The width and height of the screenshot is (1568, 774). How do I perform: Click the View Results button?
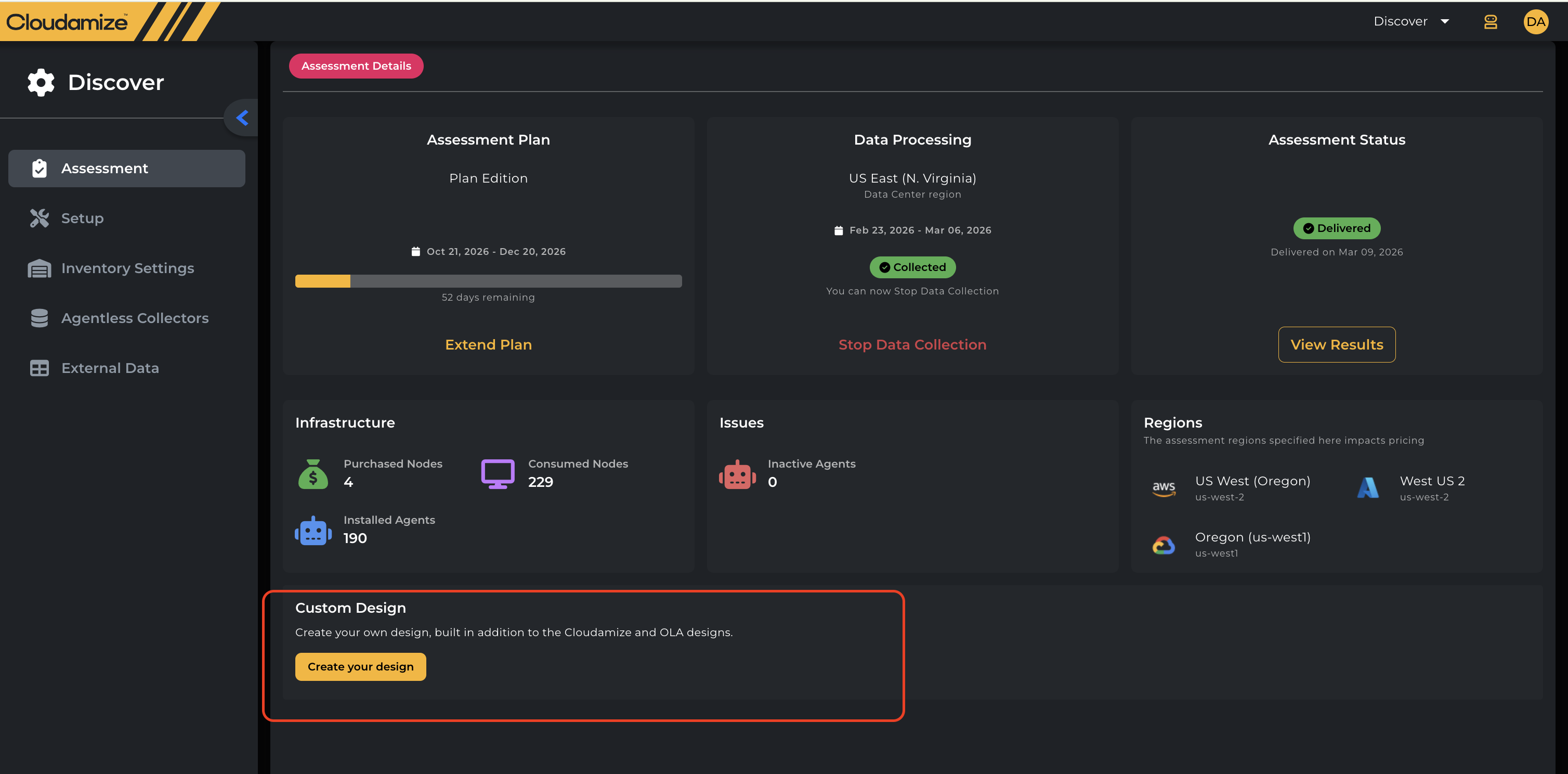pos(1337,345)
